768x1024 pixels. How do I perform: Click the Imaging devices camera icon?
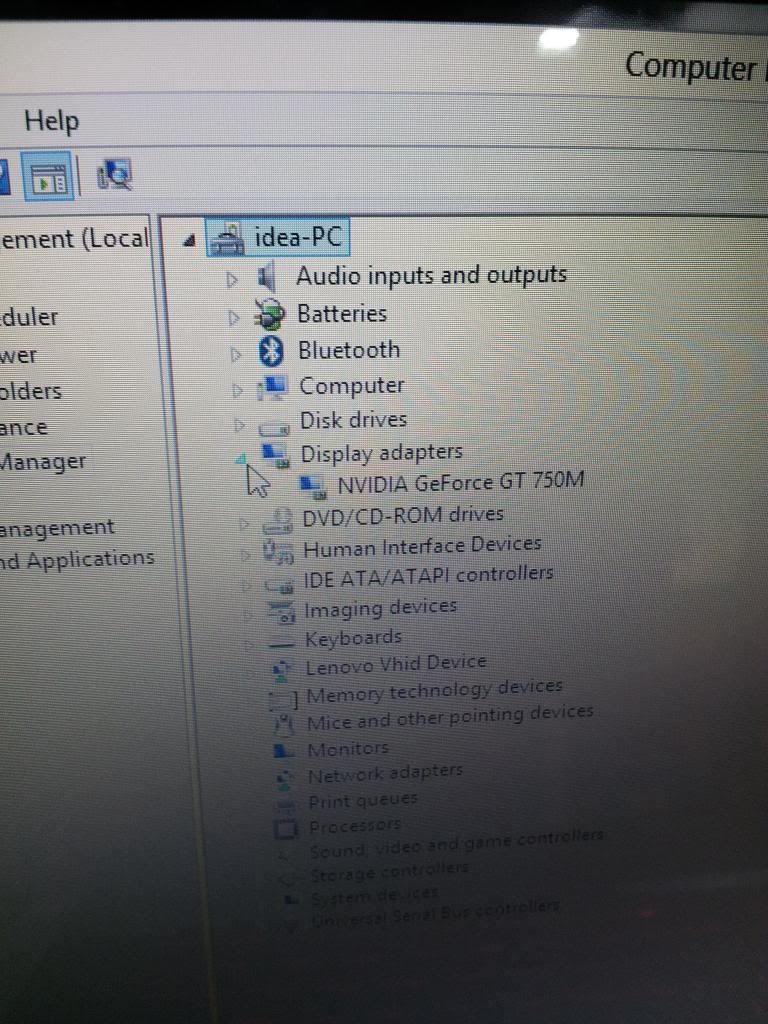click(280, 610)
